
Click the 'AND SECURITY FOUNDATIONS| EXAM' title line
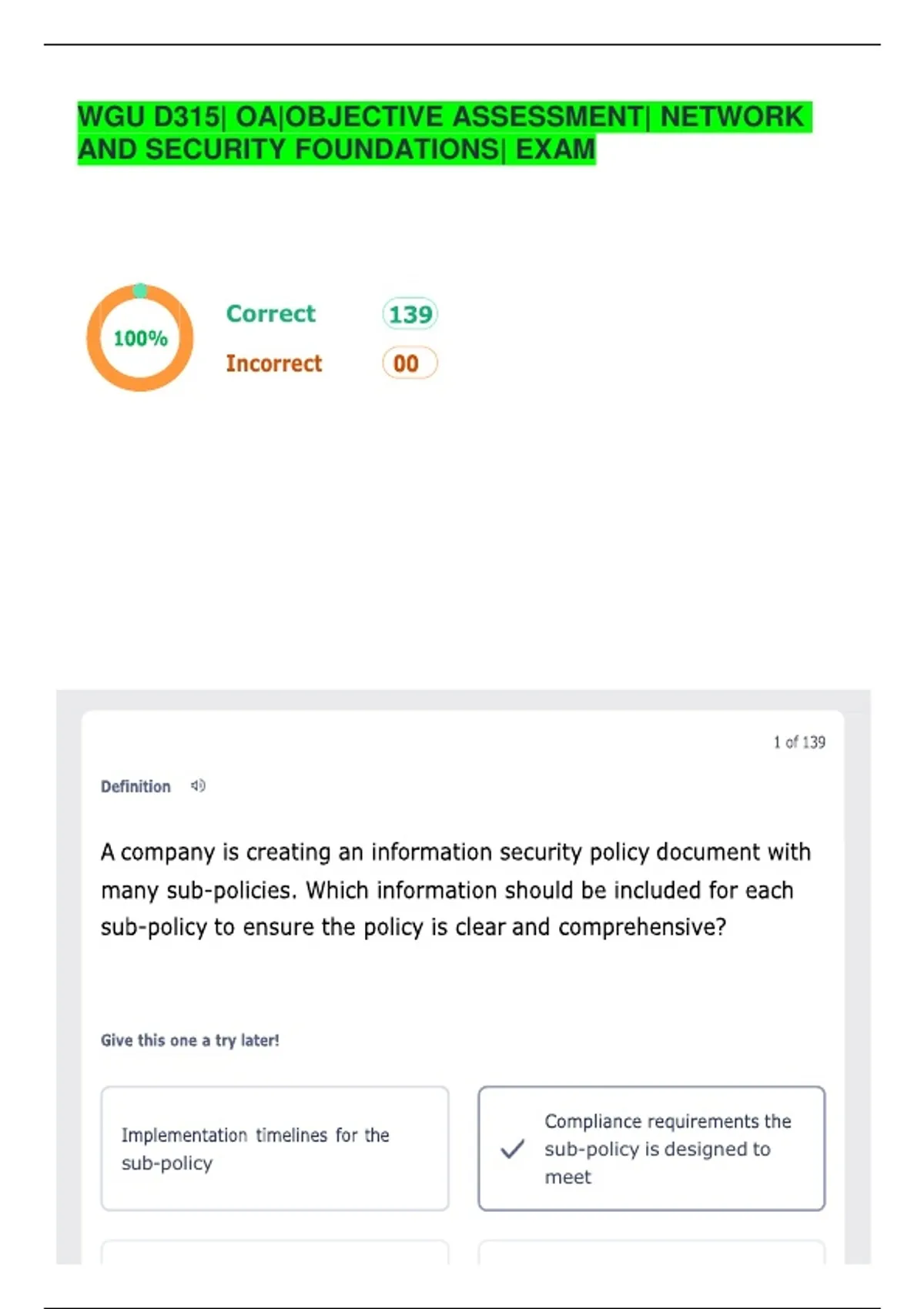[x=336, y=149]
